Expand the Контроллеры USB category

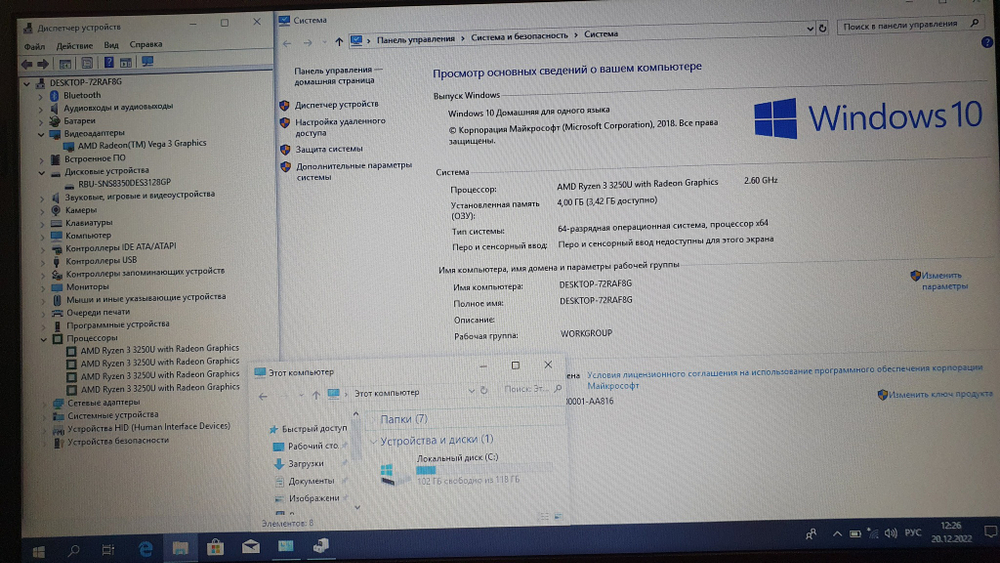(x=43, y=262)
